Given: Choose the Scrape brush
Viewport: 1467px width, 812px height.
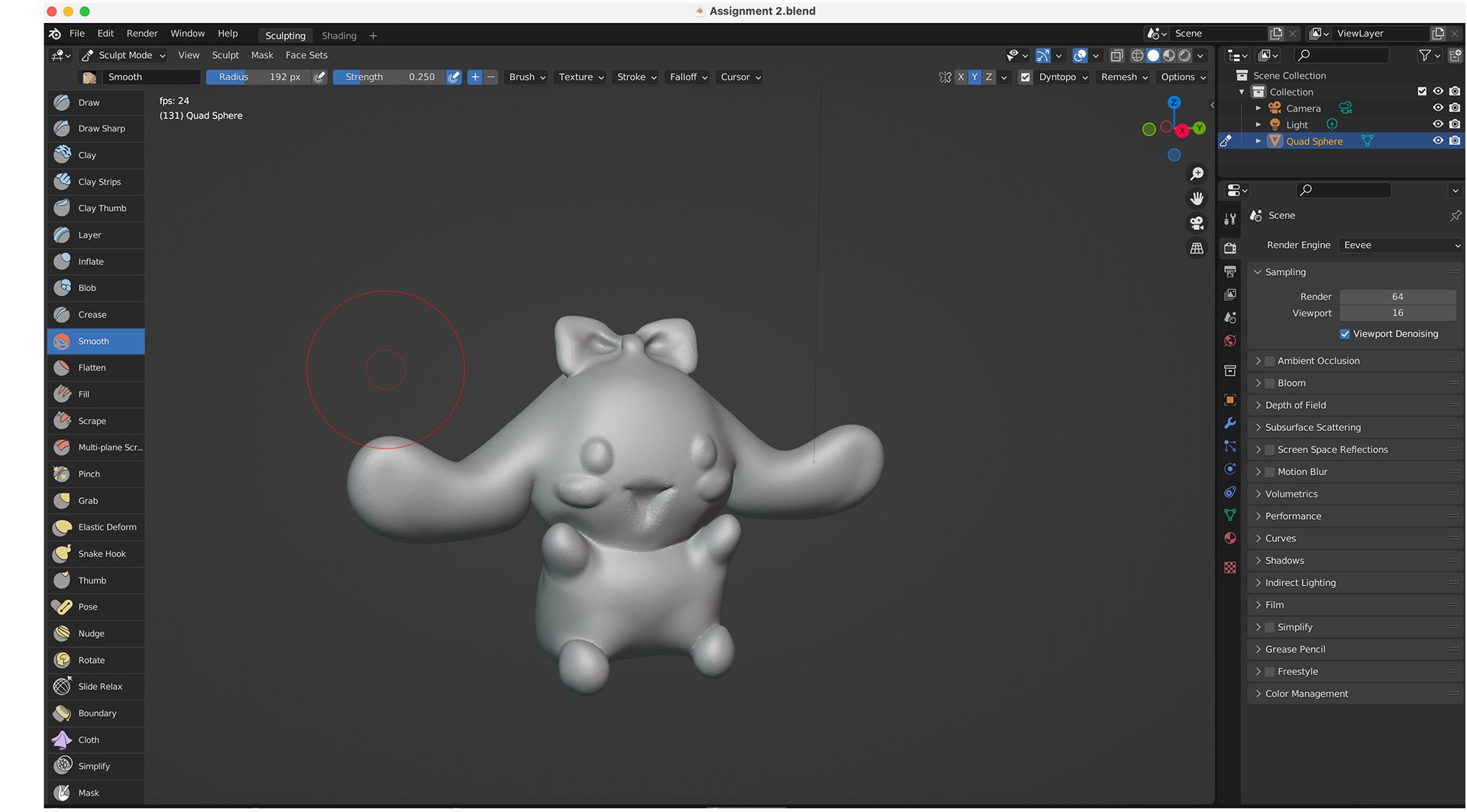Looking at the screenshot, I should point(96,421).
